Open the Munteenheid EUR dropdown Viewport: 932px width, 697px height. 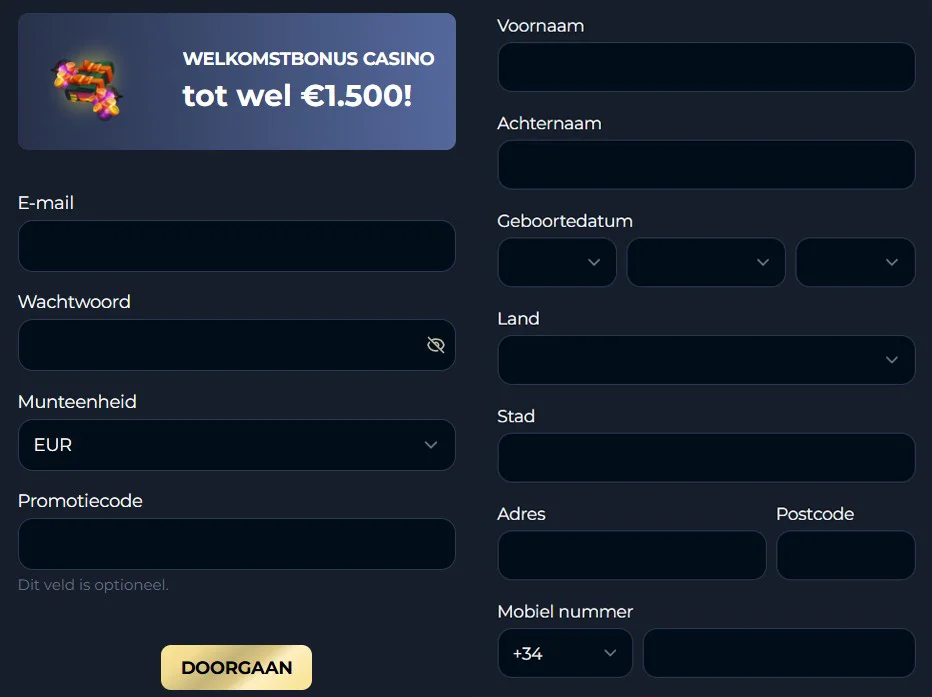(236, 445)
